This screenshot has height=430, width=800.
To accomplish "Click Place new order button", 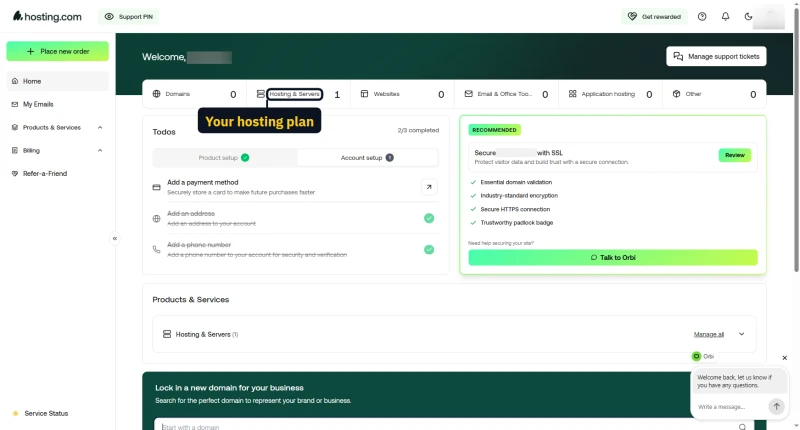I will tap(58, 52).
